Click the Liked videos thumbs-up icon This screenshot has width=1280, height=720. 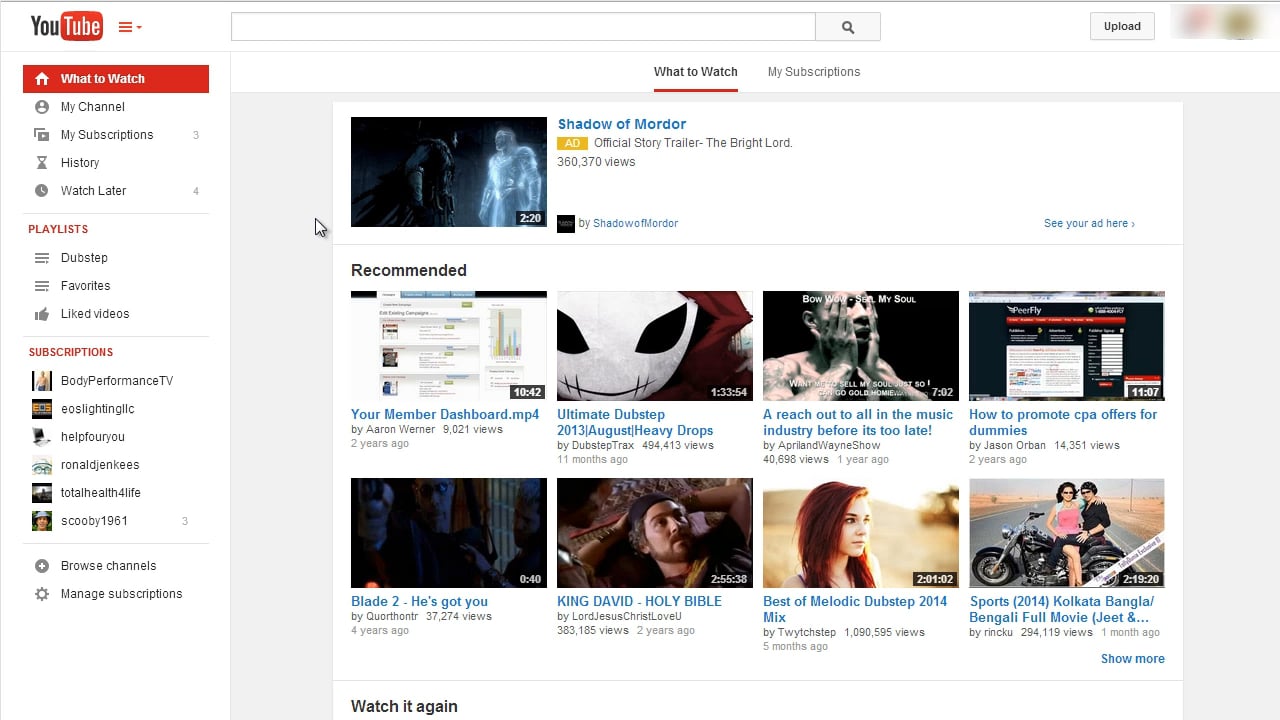point(41,314)
